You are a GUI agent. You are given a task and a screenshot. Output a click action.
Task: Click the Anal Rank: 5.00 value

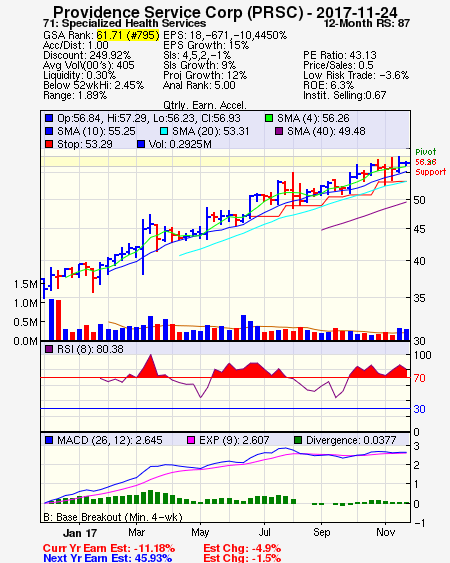[x=199, y=85]
